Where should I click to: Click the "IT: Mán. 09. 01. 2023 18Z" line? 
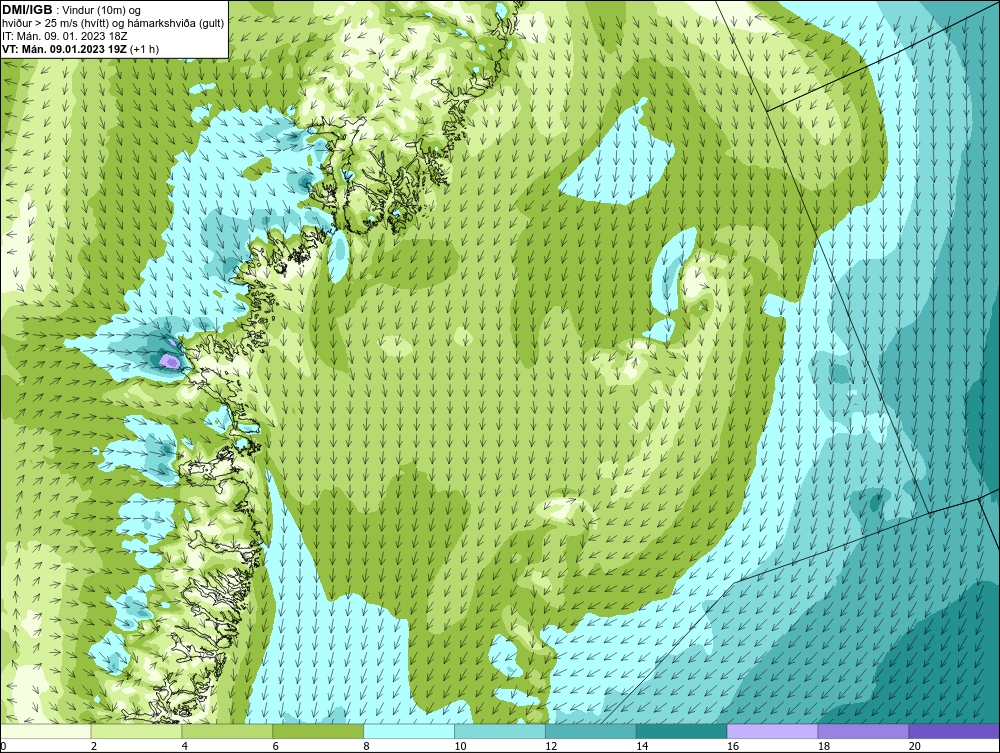pyautogui.click(x=65, y=36)
